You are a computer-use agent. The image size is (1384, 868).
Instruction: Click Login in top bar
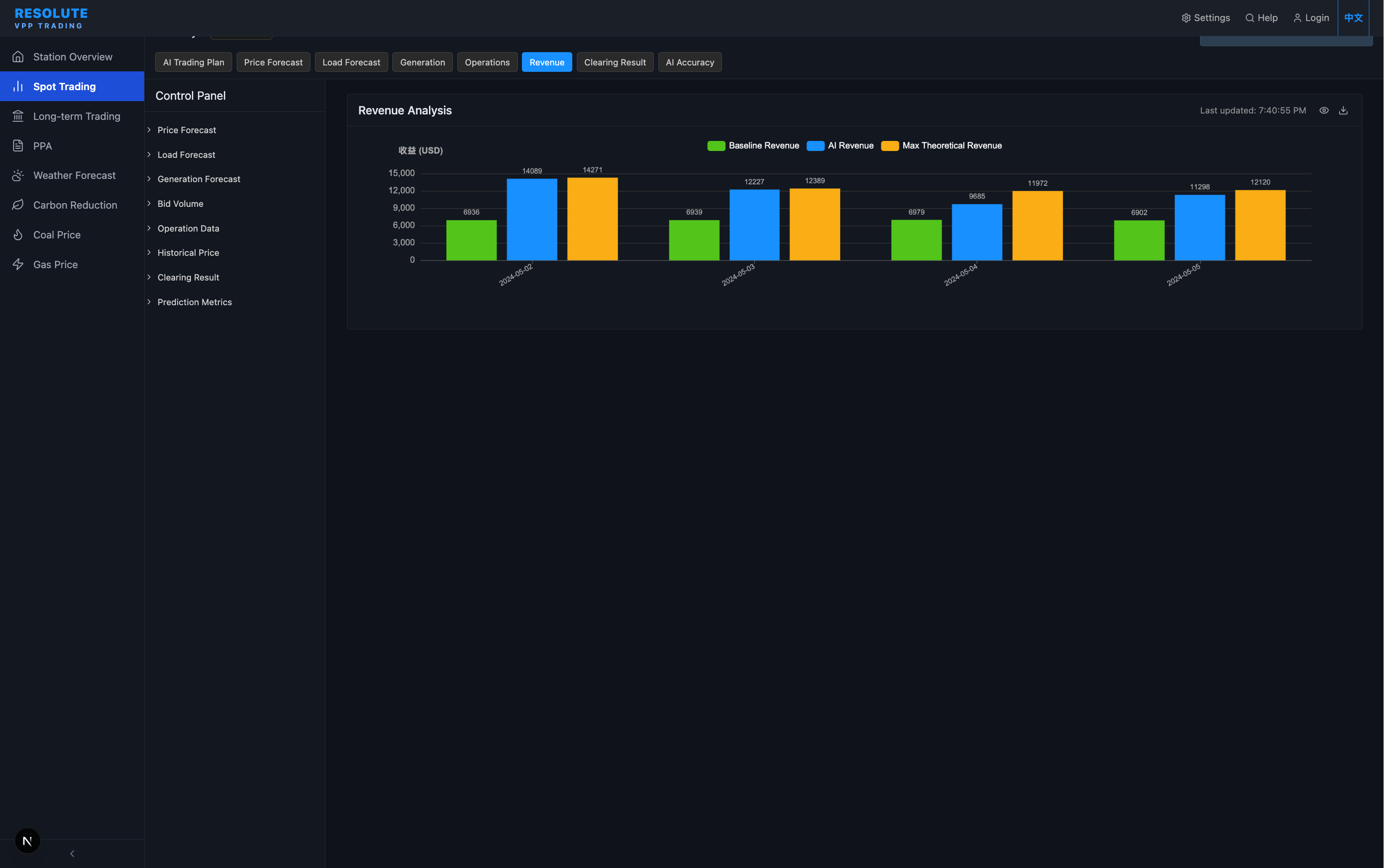pos(1311,18)
